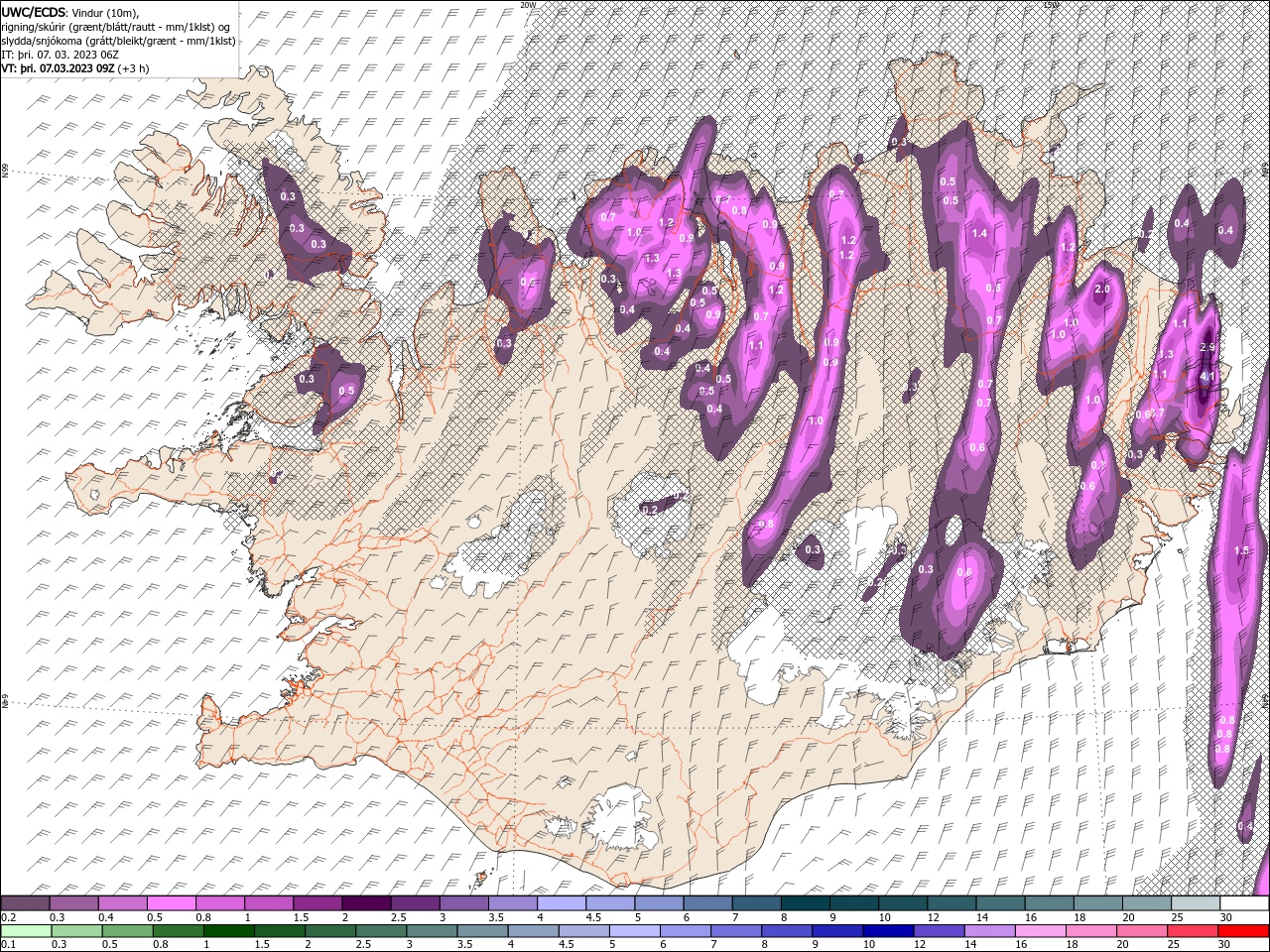
Task: Select the upper legend swatch starting at 2.5
Action: pyautogui.click(x=415, y=903)
